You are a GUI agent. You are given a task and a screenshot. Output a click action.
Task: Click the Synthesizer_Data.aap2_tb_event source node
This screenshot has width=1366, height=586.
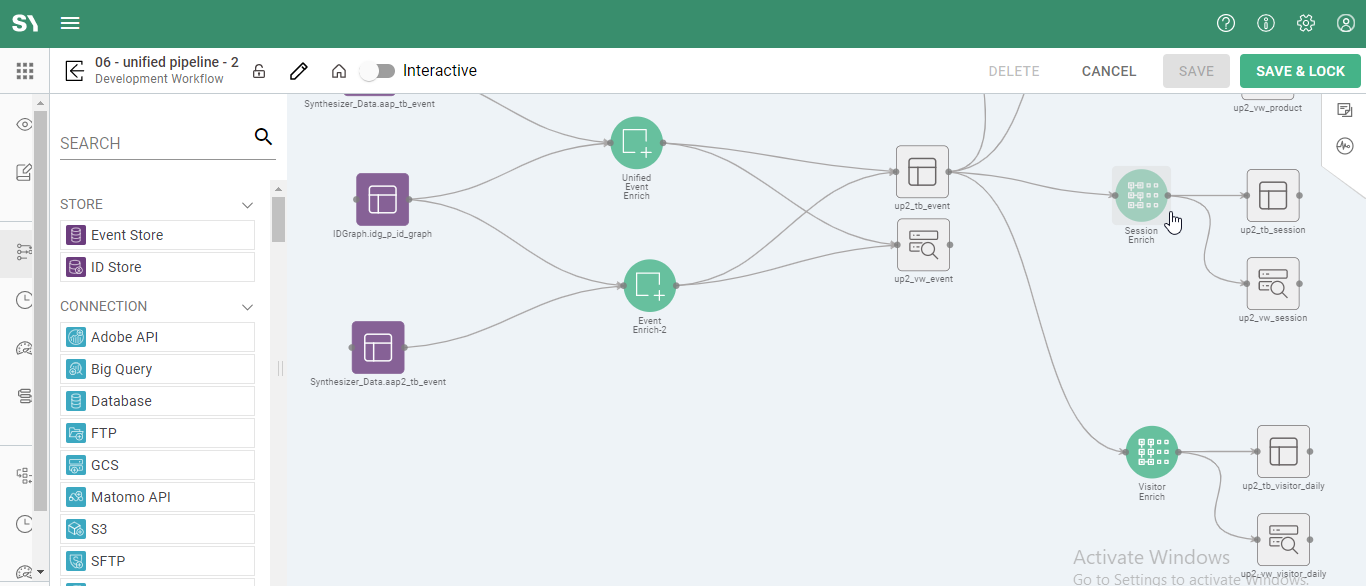[x=378, y=348]
